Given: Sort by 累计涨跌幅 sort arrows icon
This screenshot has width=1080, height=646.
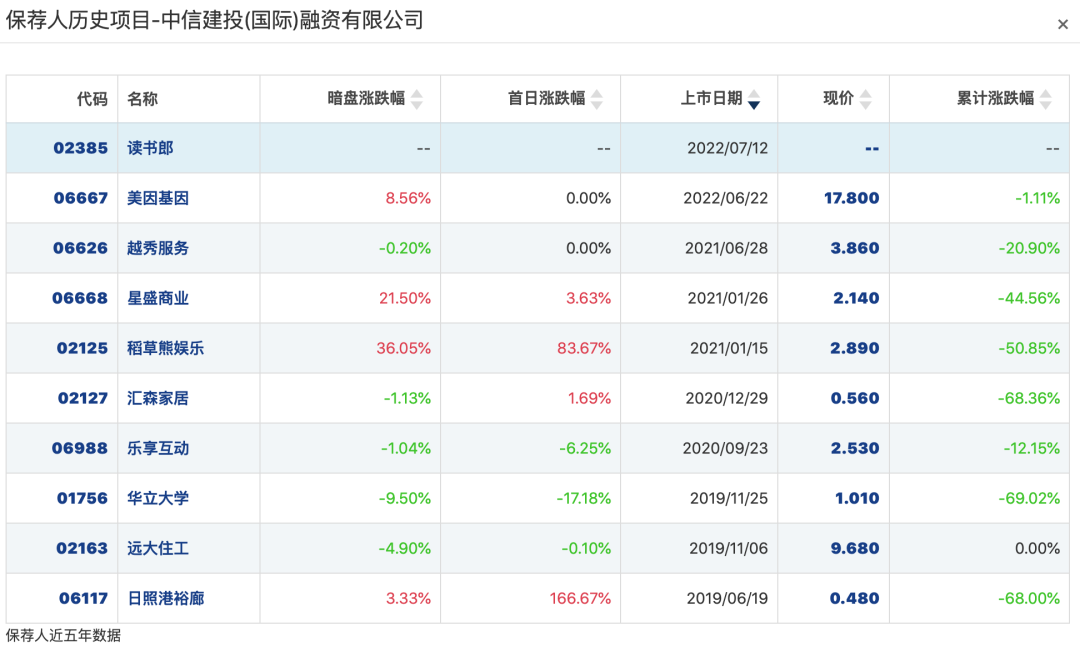Looking at the screenshot, I should point(1046,99).
